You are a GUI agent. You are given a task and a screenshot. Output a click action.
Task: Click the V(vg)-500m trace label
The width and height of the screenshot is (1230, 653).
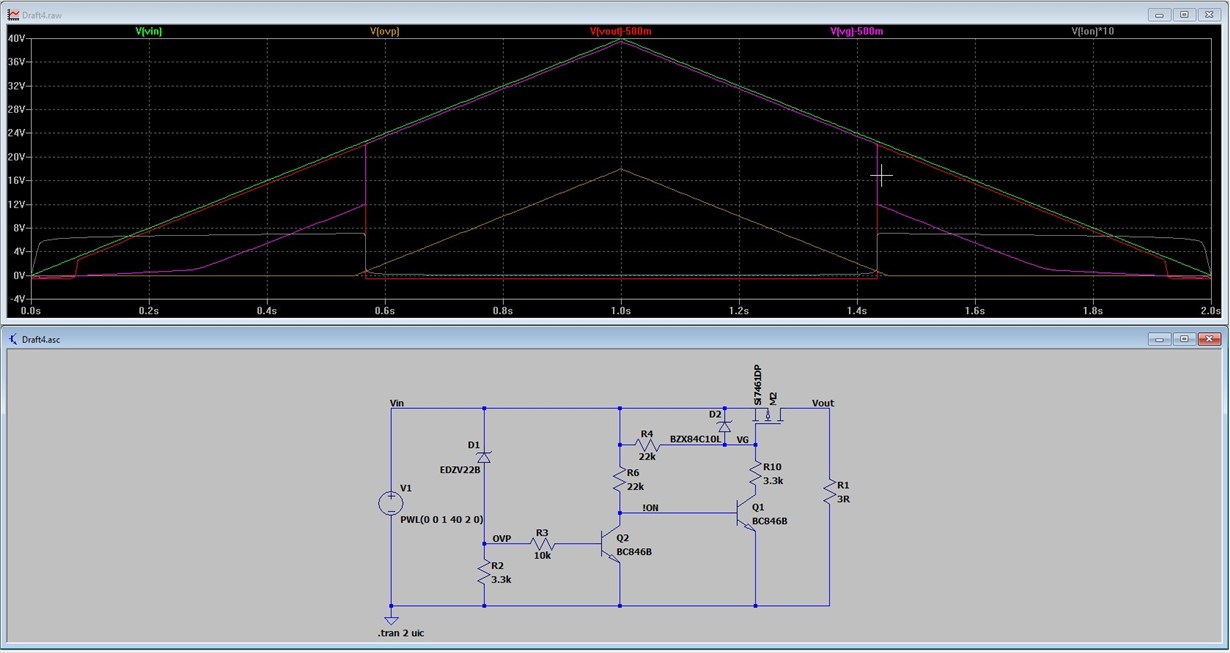pos(857,31)
